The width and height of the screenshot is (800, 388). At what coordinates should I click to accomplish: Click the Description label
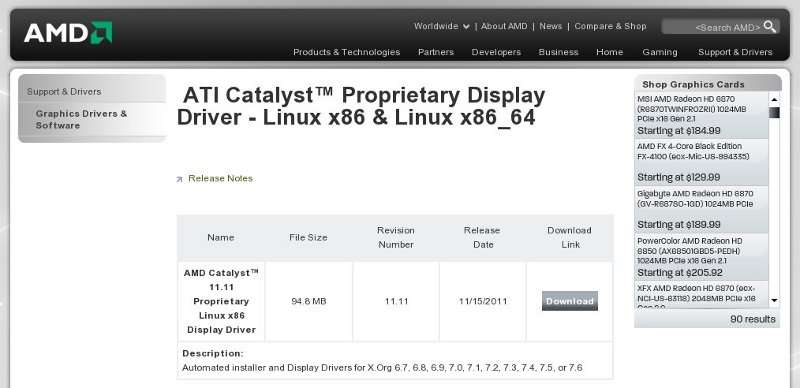coord(213,353)
